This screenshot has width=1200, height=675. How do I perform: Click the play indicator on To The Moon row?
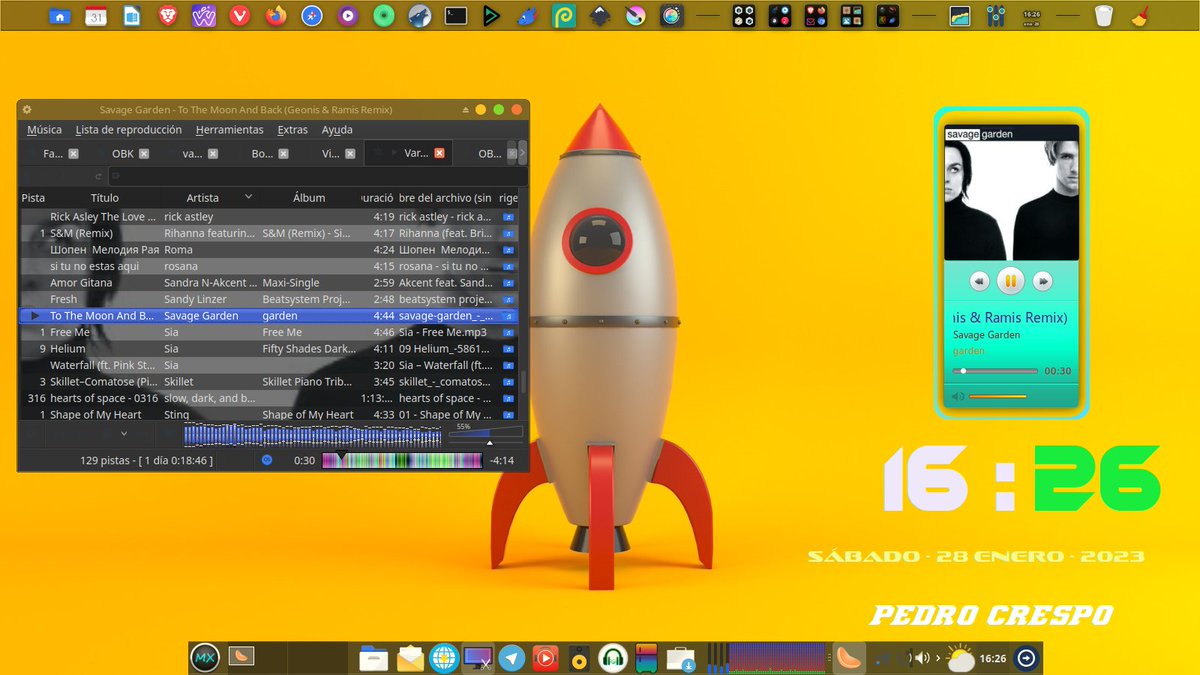(x=36, y=316)
